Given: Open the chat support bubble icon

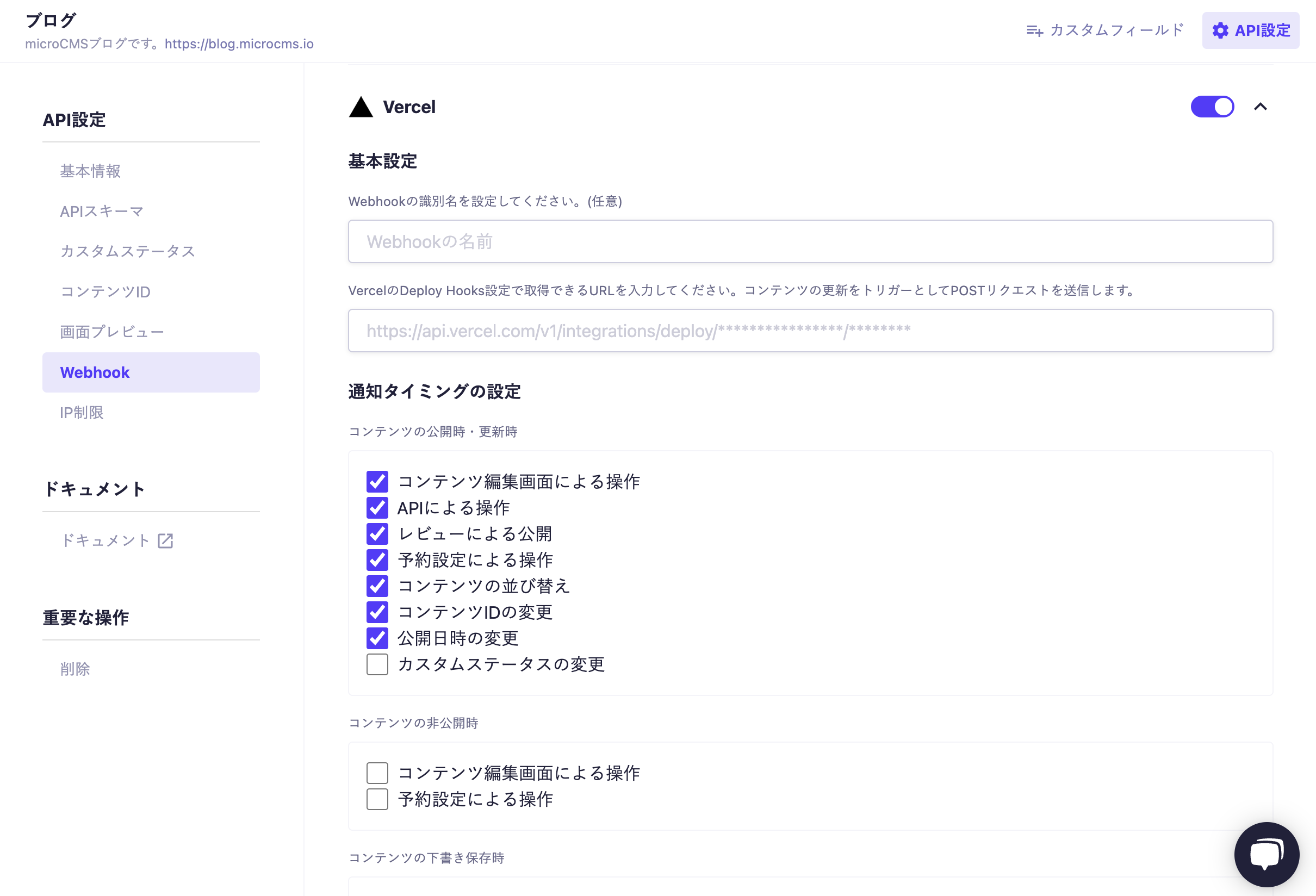Looking at the screenshot, I should coord(1266,854).
